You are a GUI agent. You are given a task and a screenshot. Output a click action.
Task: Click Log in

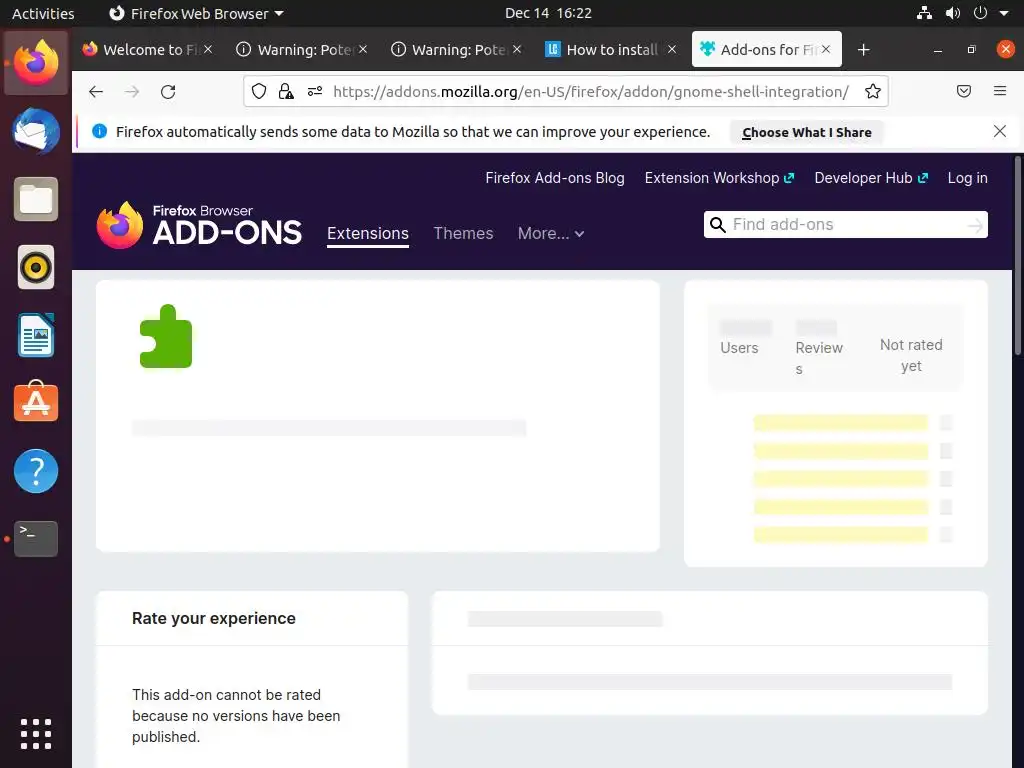tap(967, 178)
